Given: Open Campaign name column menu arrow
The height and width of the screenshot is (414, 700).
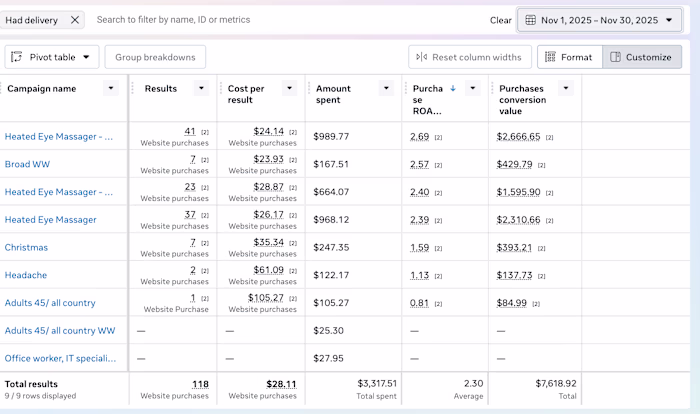Looking at the screenshot, I should tap(111, 88).
